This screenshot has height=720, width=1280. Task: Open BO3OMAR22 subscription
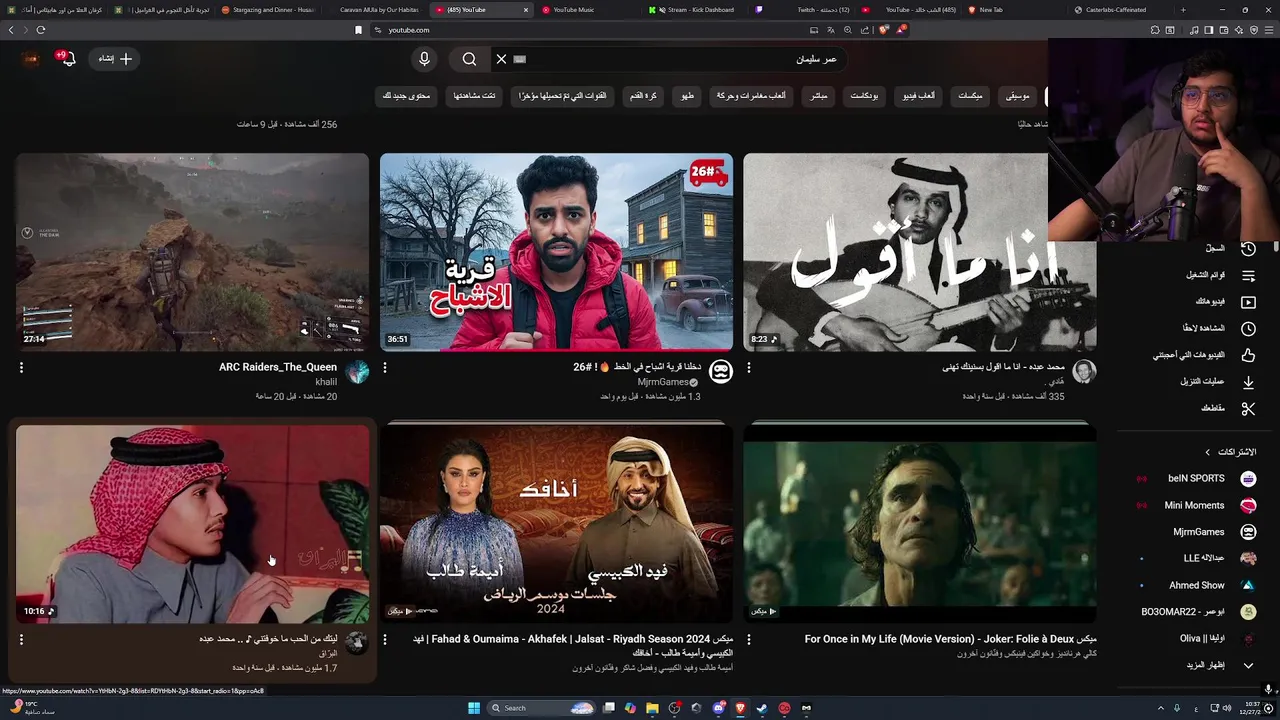coord(1197,612)
